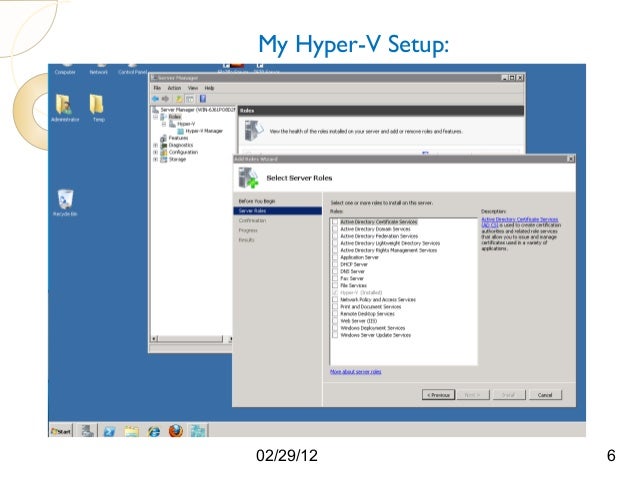The height and width of the screenshot is (479, 638).
Task: Open Windows Explorer from the taskbar
Action: [x=131, y=431]
